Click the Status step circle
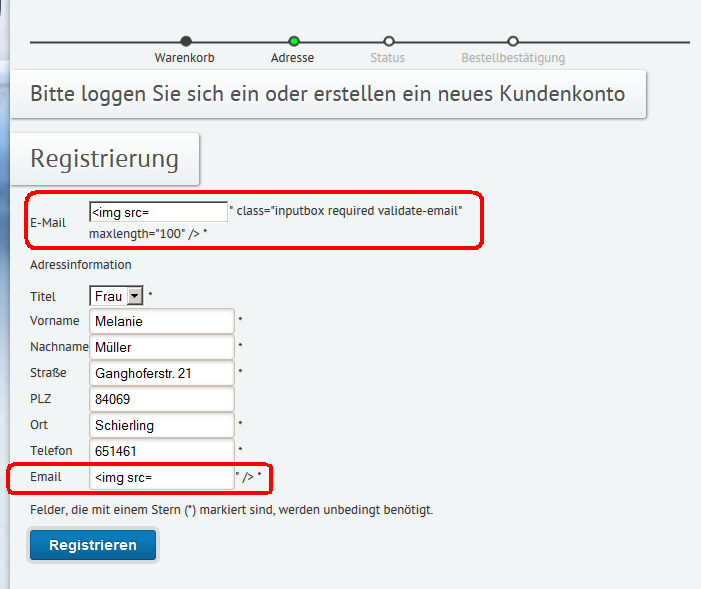 tap(389, 42)
